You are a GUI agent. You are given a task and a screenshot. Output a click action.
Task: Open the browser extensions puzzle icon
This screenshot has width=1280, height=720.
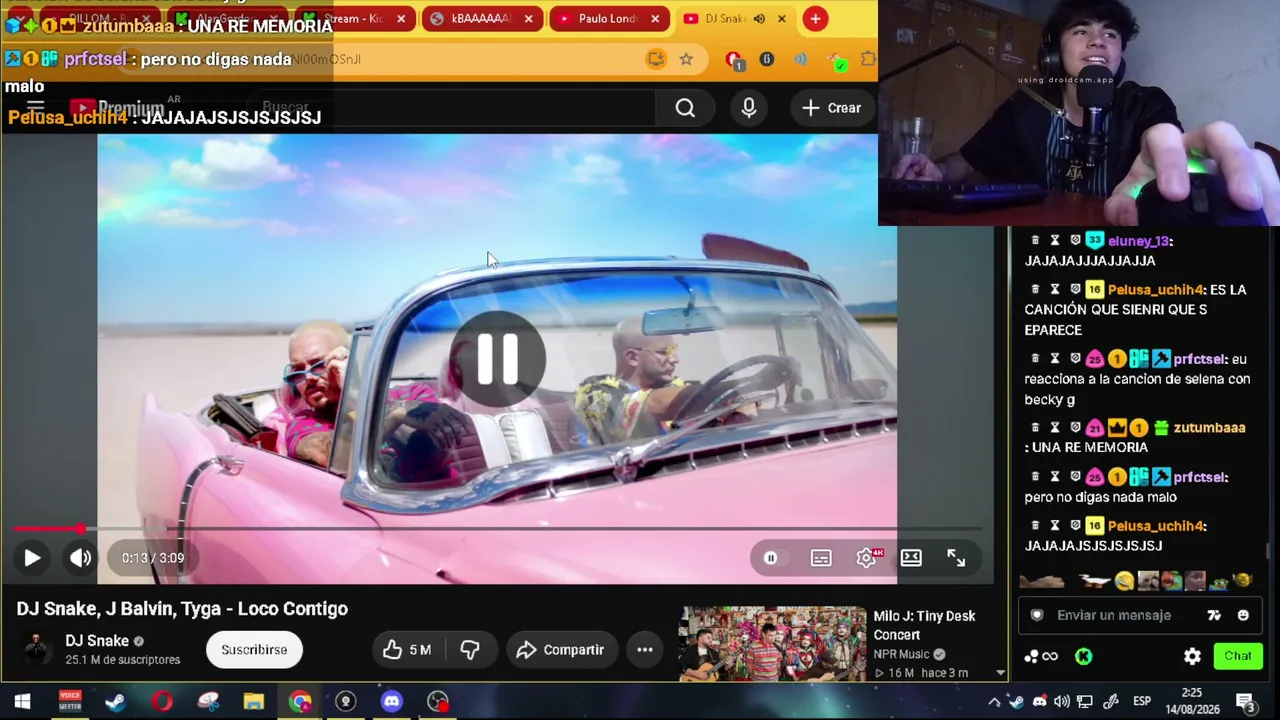click(867, 59)
